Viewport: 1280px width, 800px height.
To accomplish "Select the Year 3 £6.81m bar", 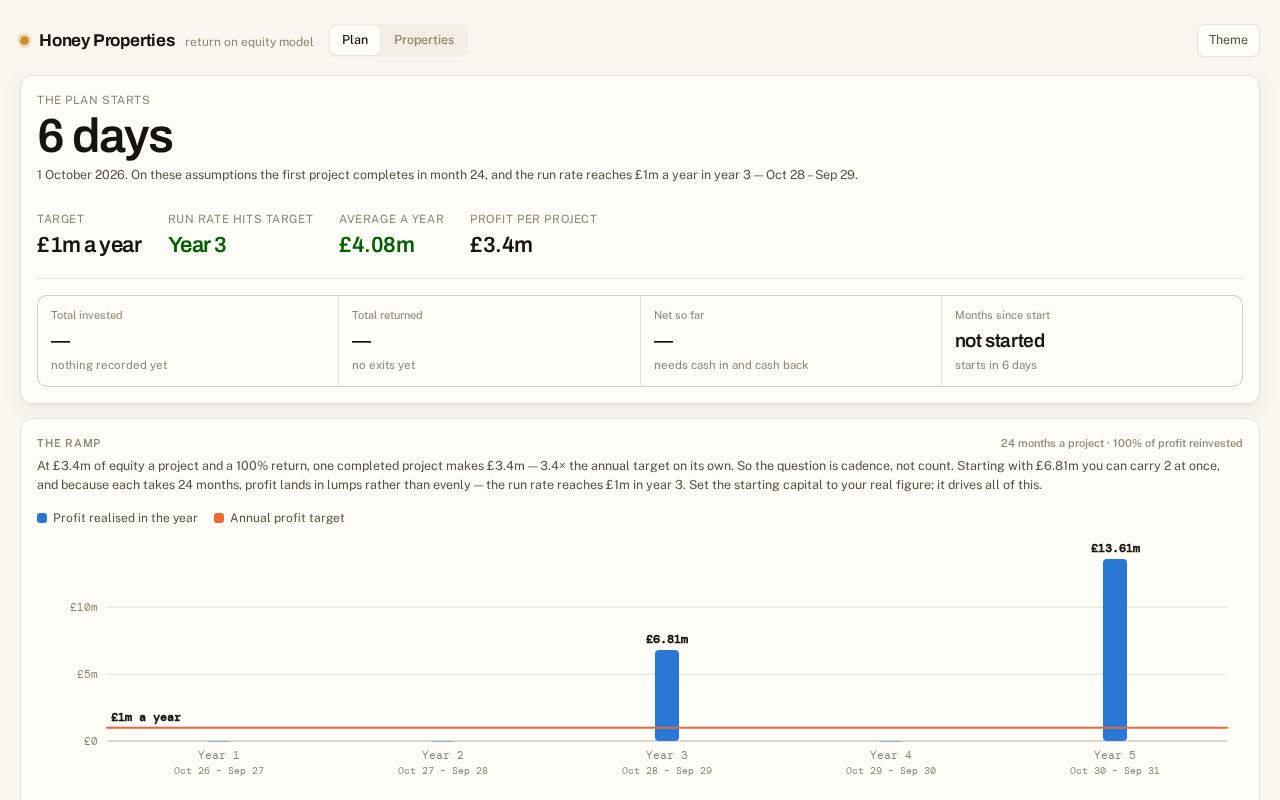I will pyautogui.click(x=667, y=695).
